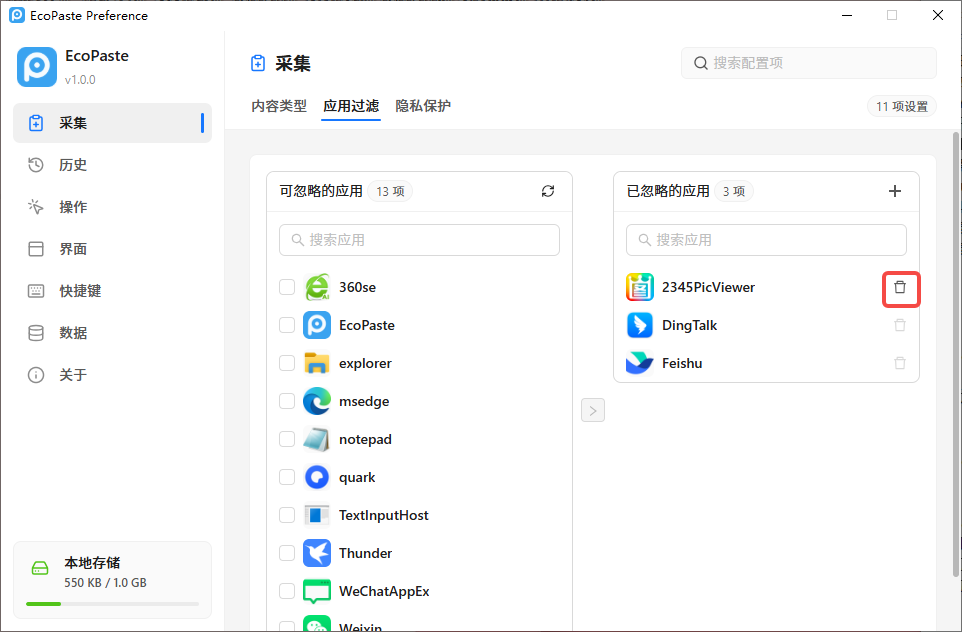This screenshot has height=632, width=962.
Task: Move selected apps with the arrow button
Action: pyautogui.click(x=593, y=410)
